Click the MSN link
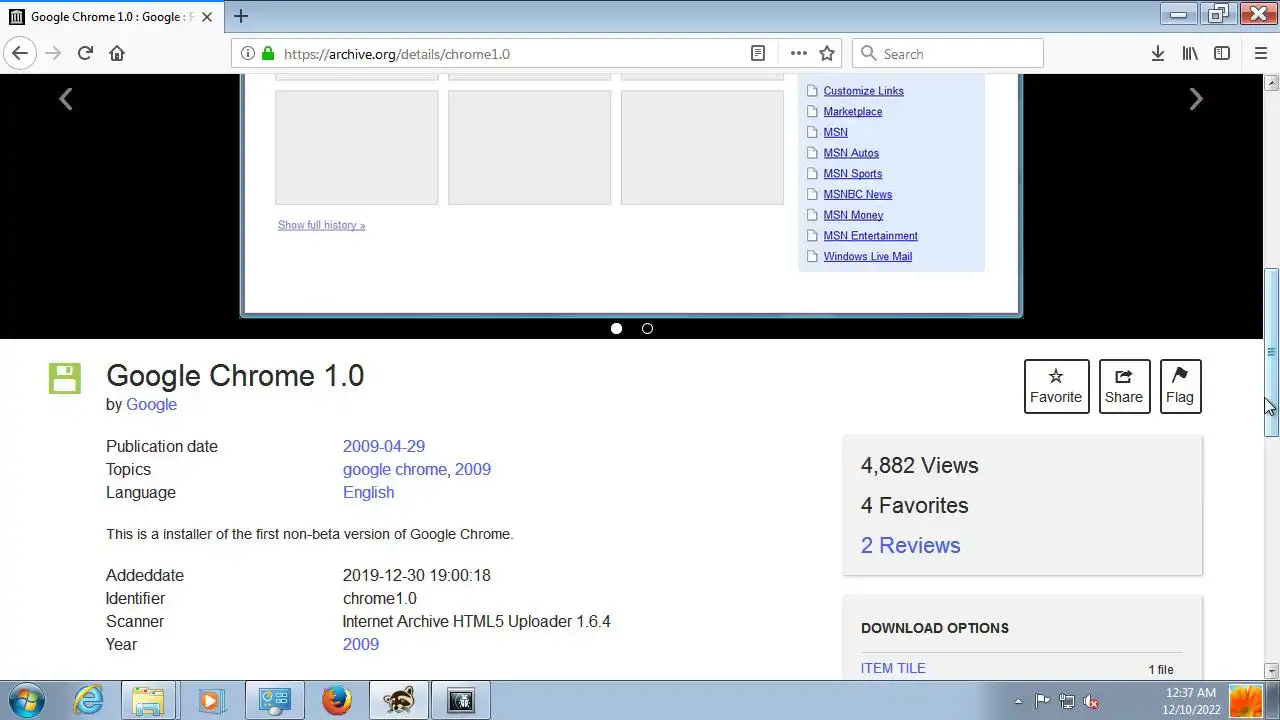 pyautogui.click(x=835, y=132)
